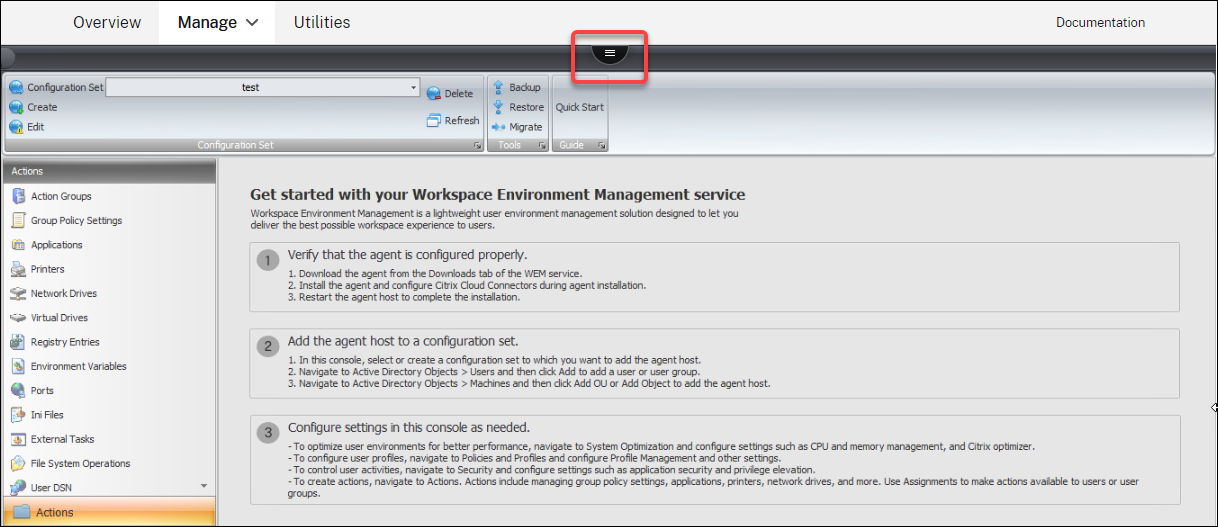Image resolution: width=1218 pixels, height=527 pixels.
Task: Expand sidebar list with down arrow
Action: click(x=204, y=486)
